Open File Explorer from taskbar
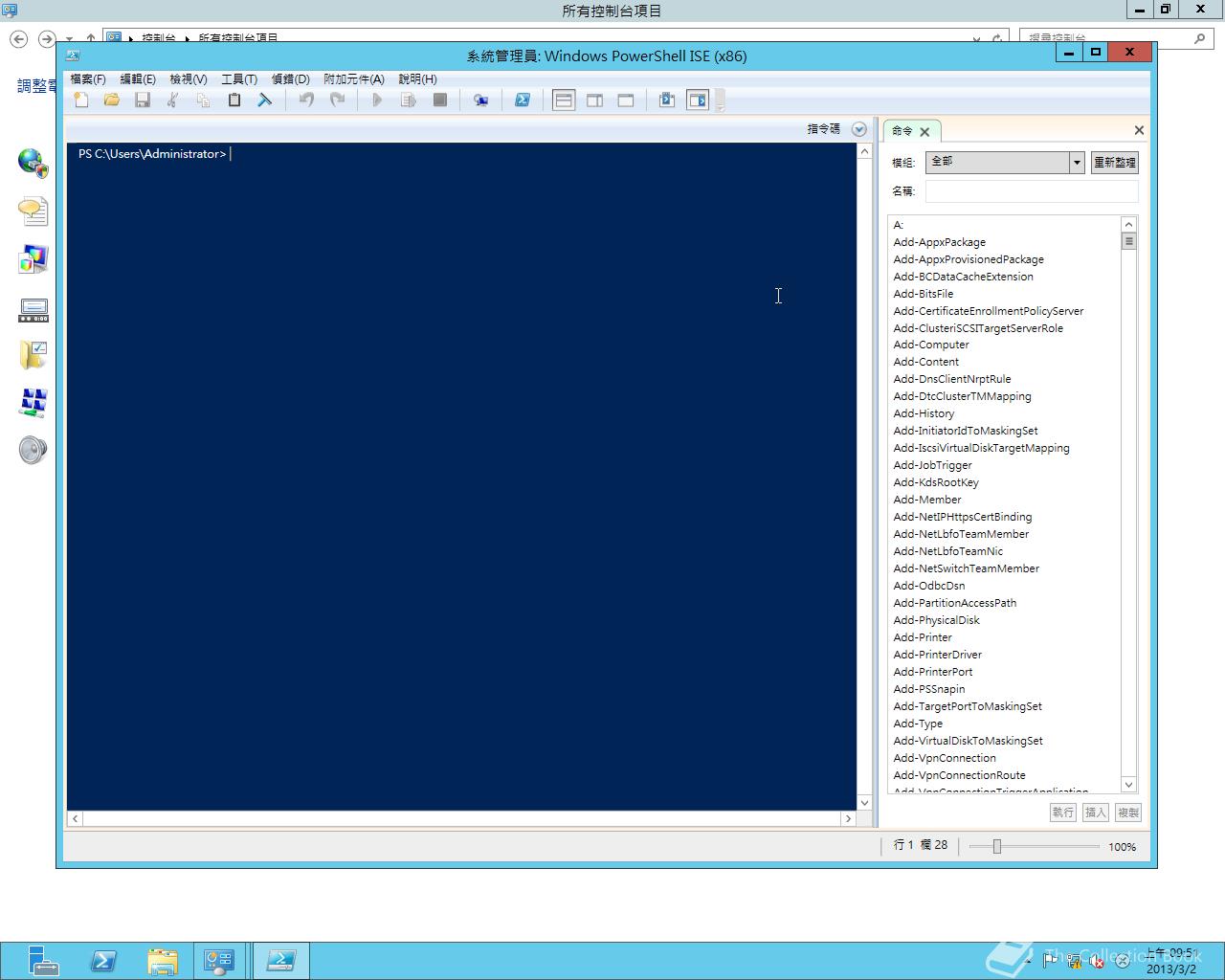Image resolution: width=1225 pixels, height=980 pixels. coord(163,960)
